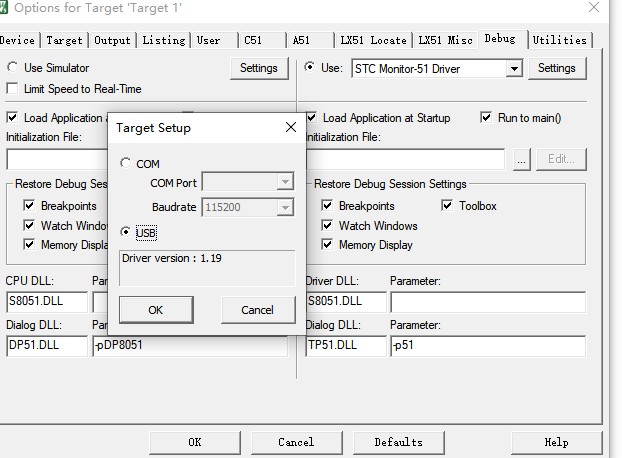Switch to the LX51 Locate tab
Image resolution: width=622 pixels, height=458 pixels.
coord(373,40)
